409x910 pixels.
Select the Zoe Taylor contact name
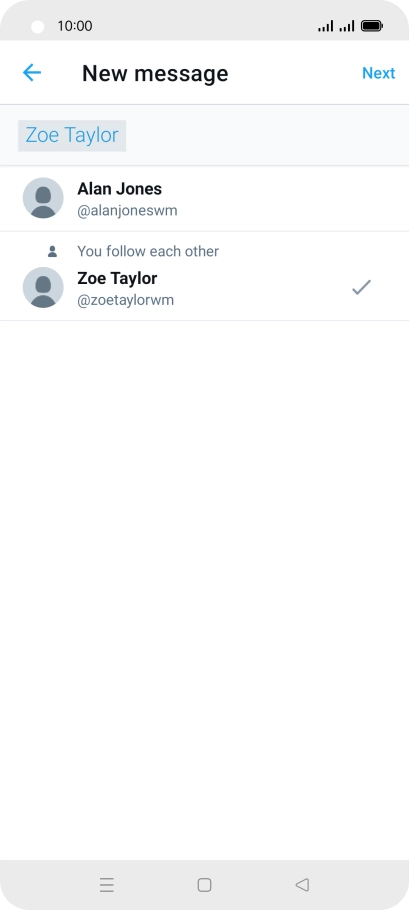(117, 279)
